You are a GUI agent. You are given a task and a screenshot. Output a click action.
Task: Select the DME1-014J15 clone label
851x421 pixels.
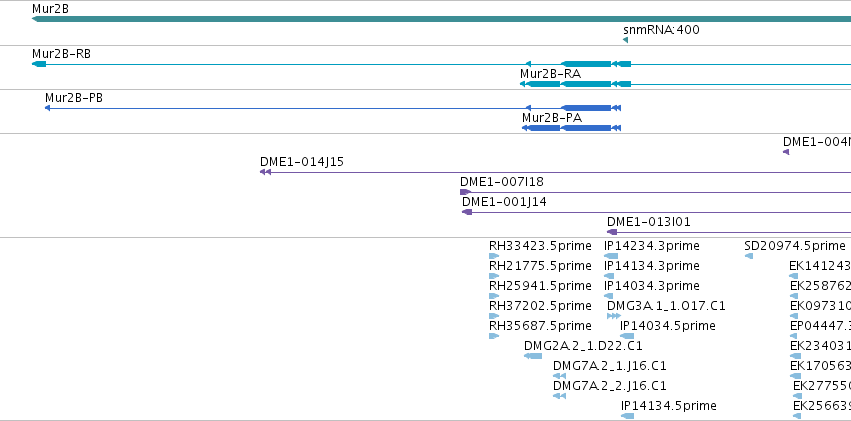coord(302,162)
